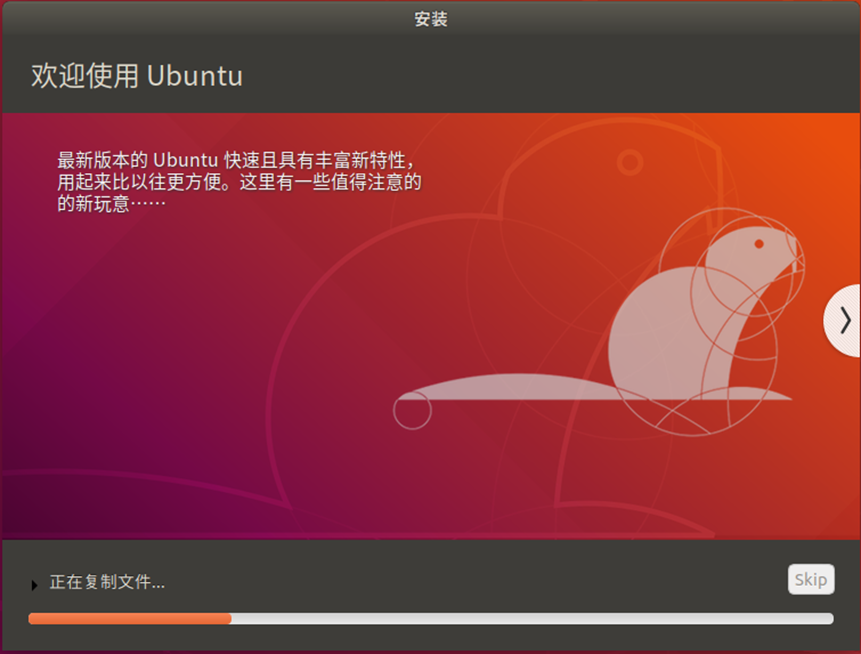Click the slideshow paragraph starting 最新版本的
861x654 pixels.
[239, 182]
